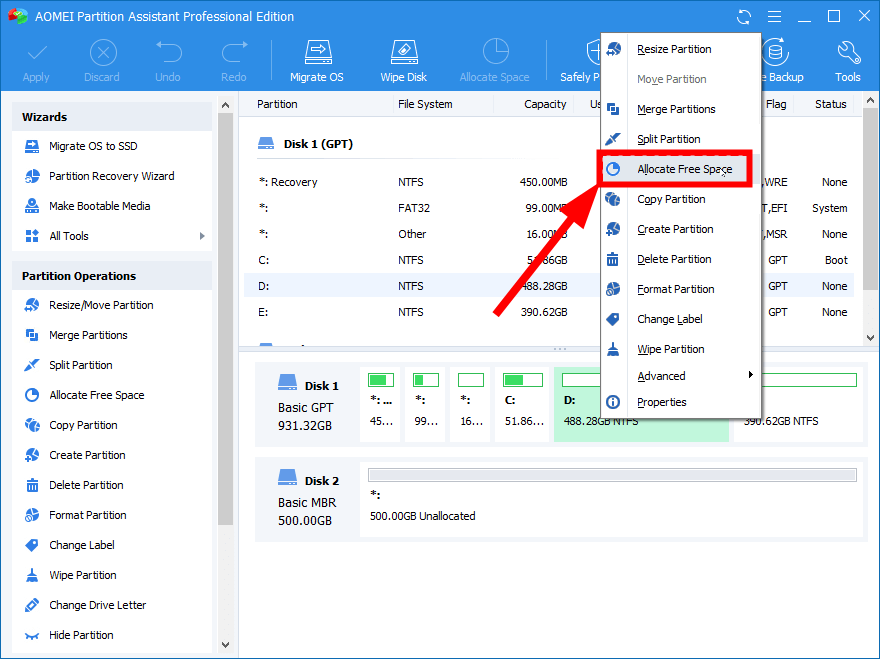The height and width of the screenshot is (659, 880).
Task: Select Resize Partition in context menu
Action: pyautogui.click(x=674, y=49)
